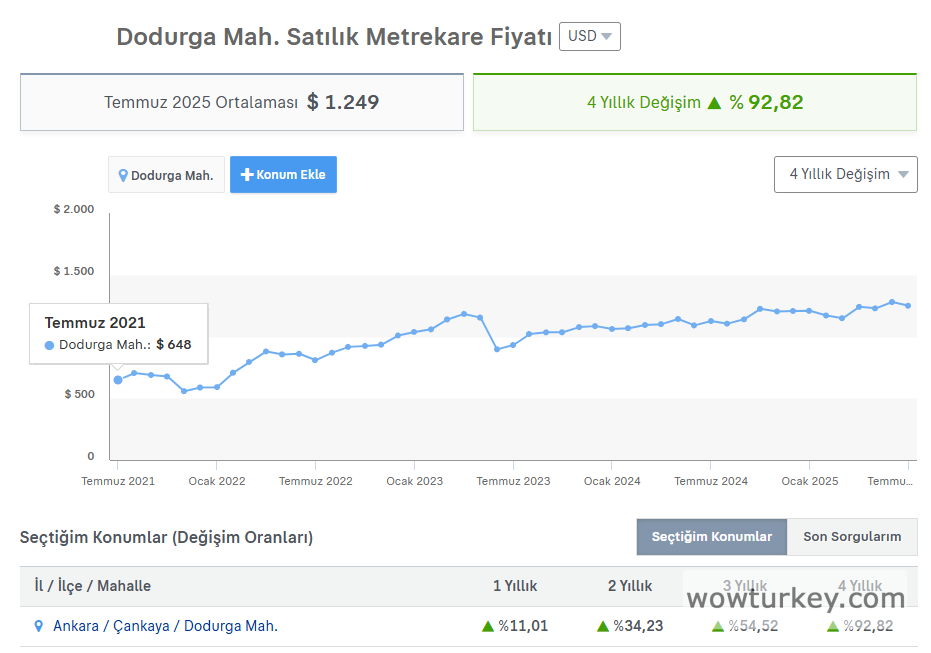Click the location pin icon in Dodurga chip

(123, 175)
